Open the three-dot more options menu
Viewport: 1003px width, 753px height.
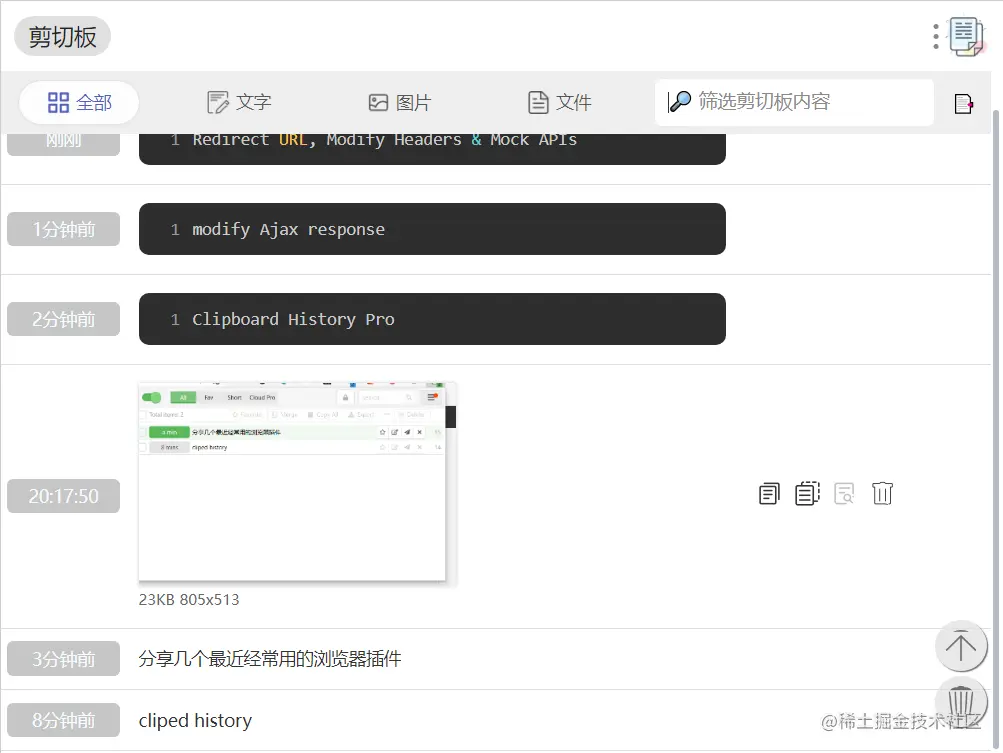tap(936, 36)
